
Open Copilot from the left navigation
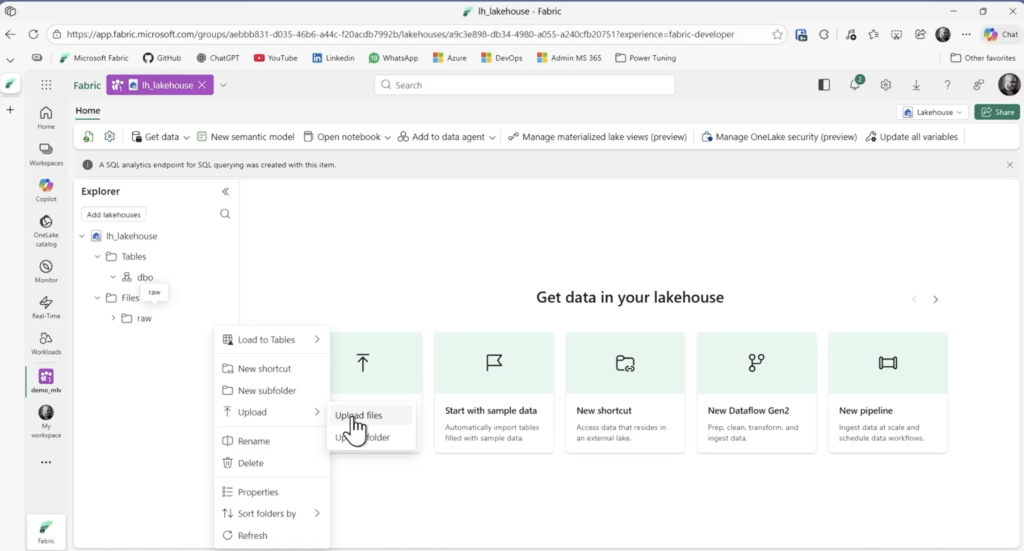point(46,189)
